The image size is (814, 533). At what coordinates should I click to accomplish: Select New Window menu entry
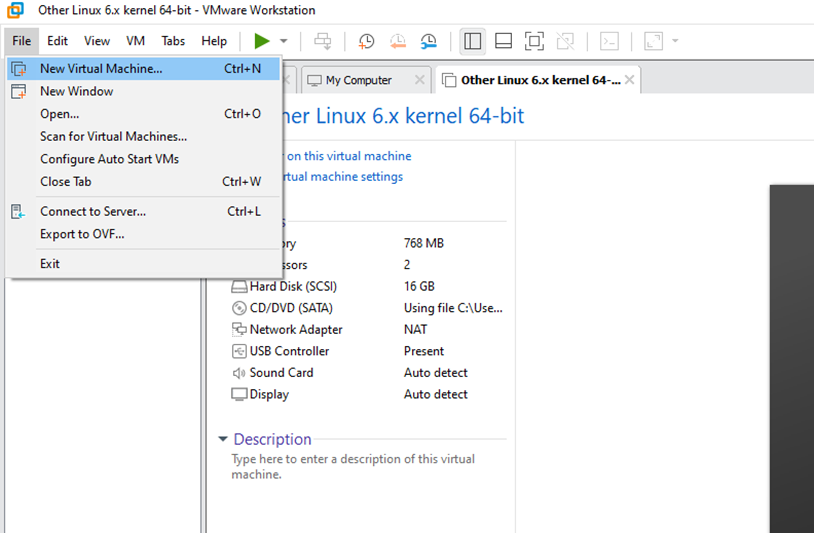[x=144, y=91]
